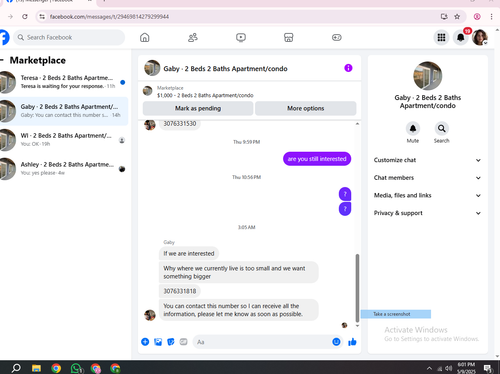The width and height of the screenshot is (500, 374).
Task: Click the browser address bar URL
Action: (109, 16)
